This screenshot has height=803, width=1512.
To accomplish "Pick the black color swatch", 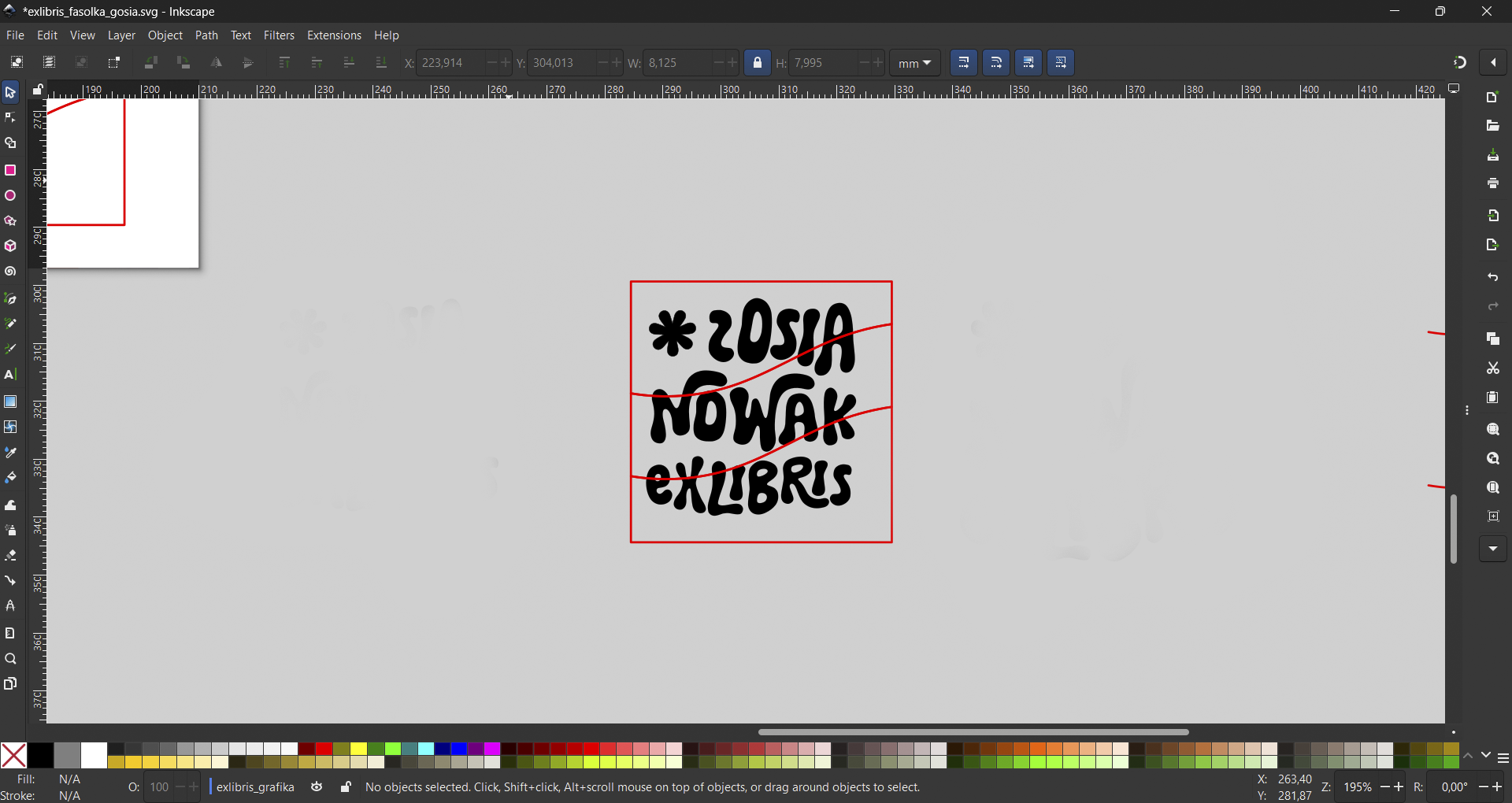I will tap(40, 756).
